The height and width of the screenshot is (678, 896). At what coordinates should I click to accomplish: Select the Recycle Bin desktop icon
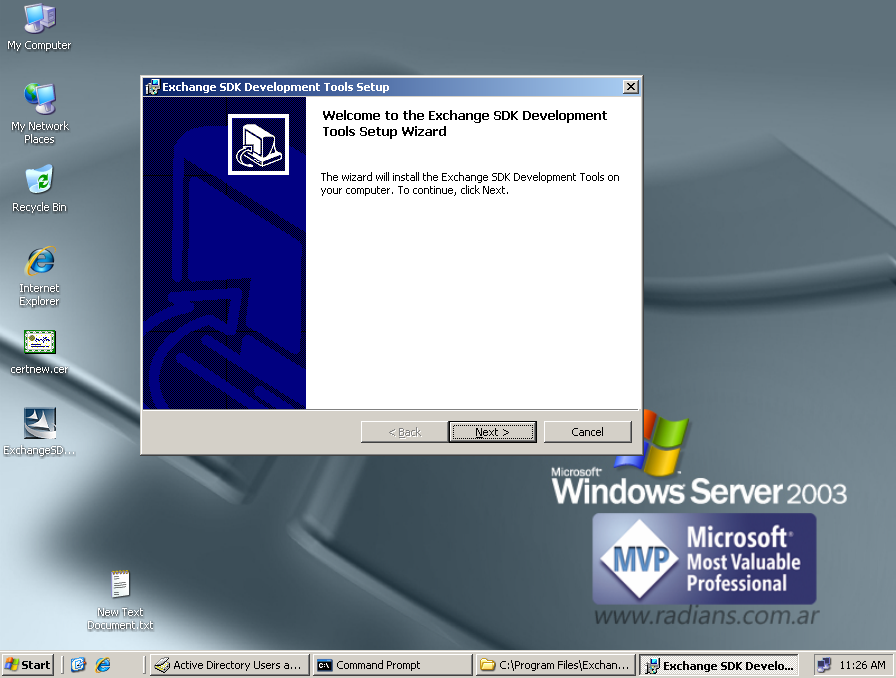39,181
